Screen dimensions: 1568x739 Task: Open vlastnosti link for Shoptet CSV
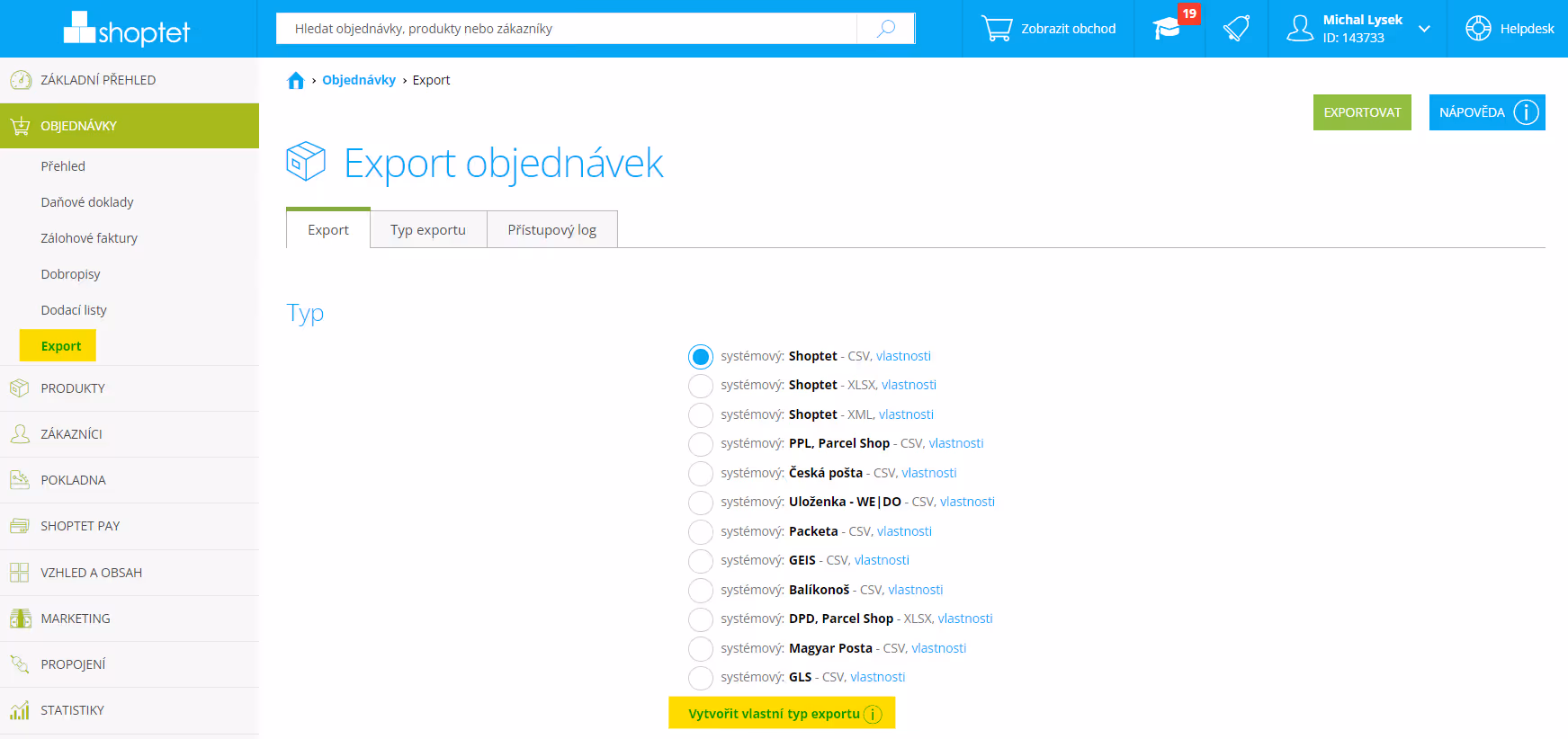point(903,356)
